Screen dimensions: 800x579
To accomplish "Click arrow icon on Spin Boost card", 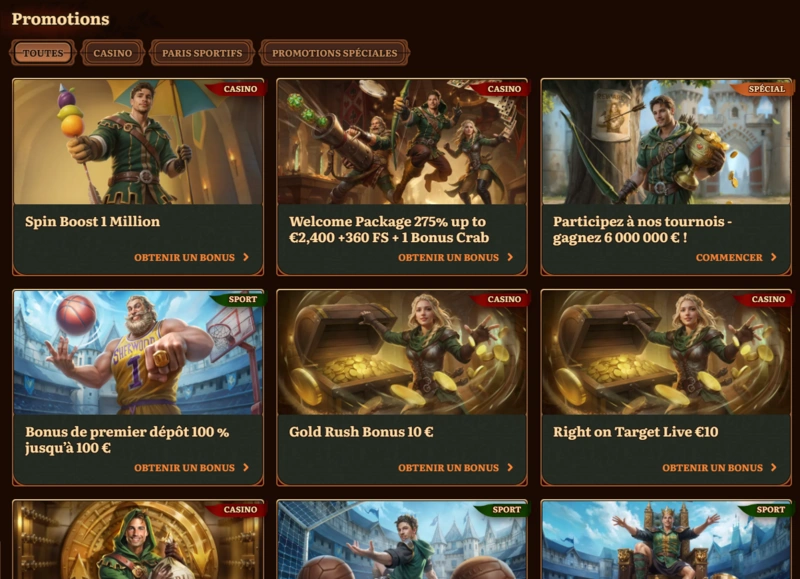I will [246, 257].
